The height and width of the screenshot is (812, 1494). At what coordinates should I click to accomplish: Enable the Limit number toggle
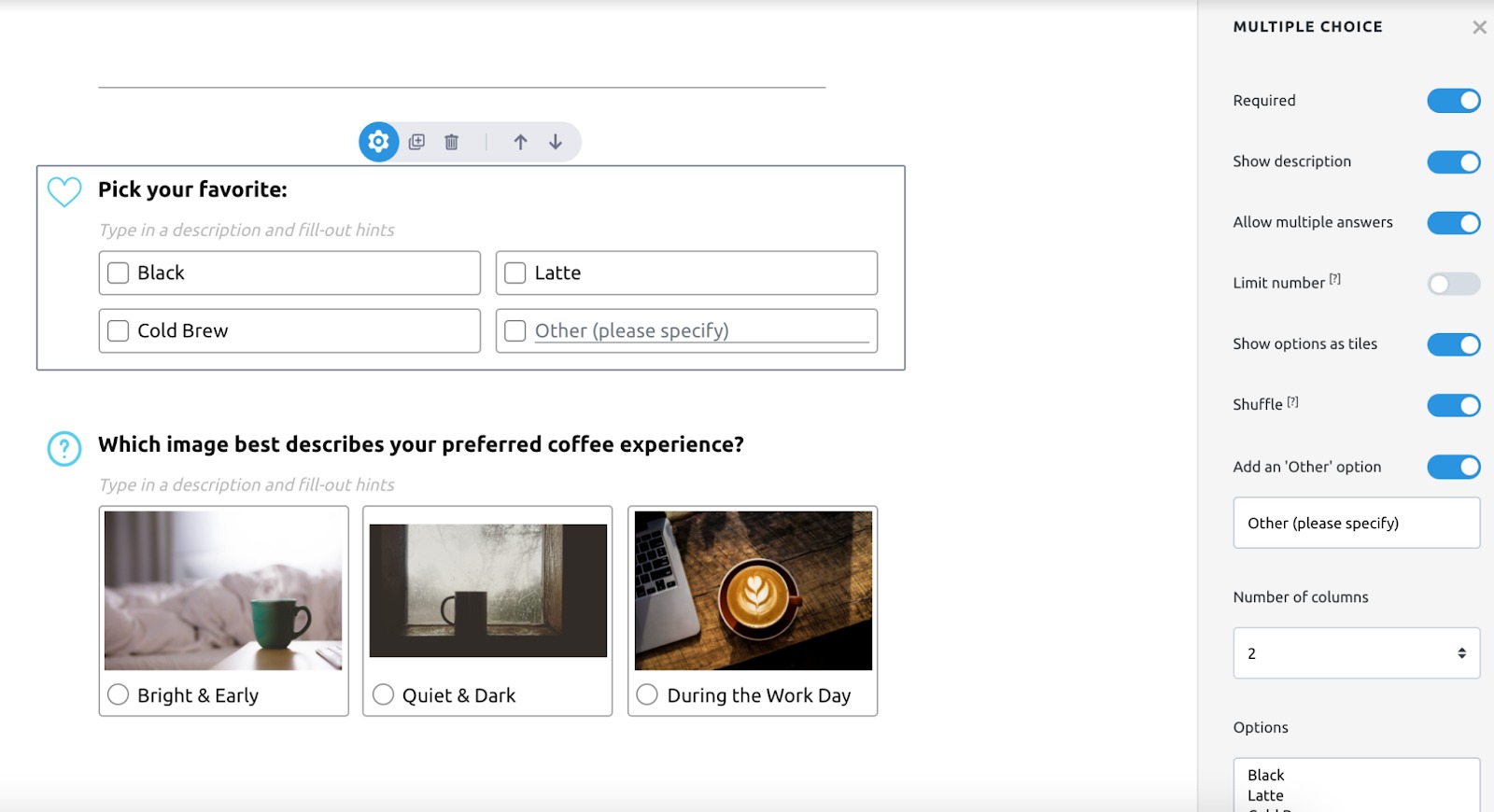[x=1453, y=284]
